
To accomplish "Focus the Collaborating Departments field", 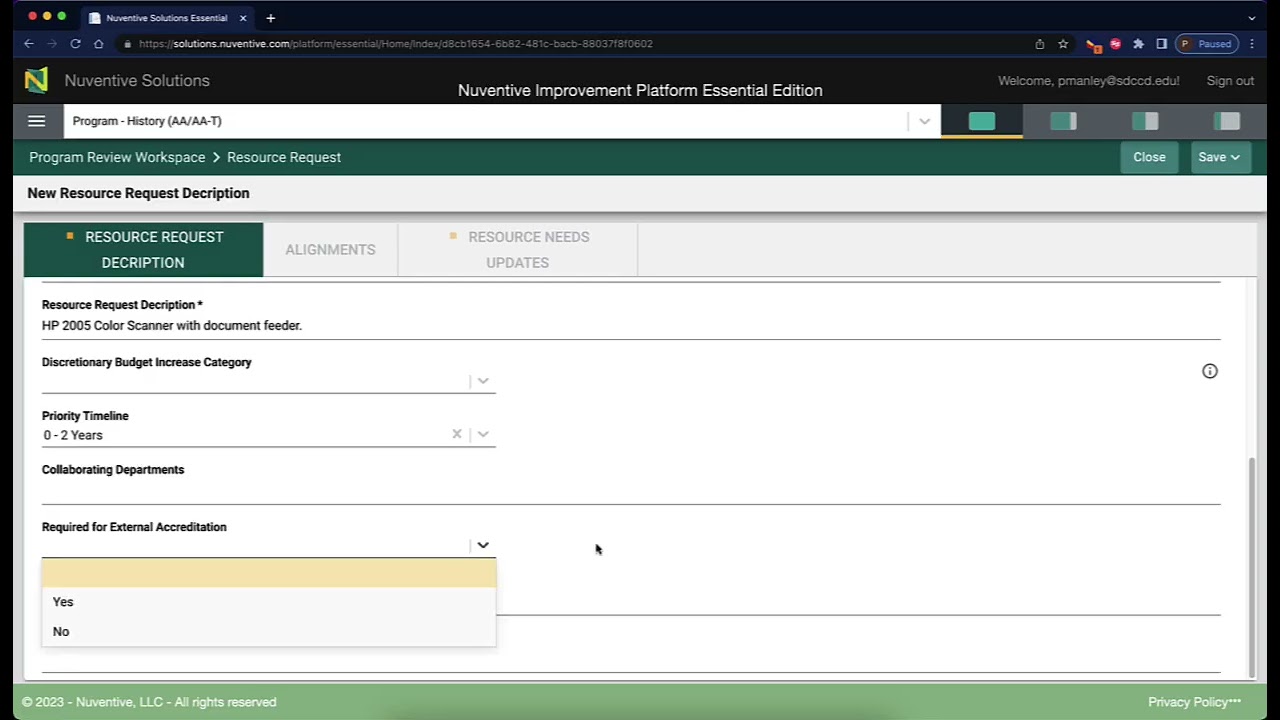I will 631,491.
